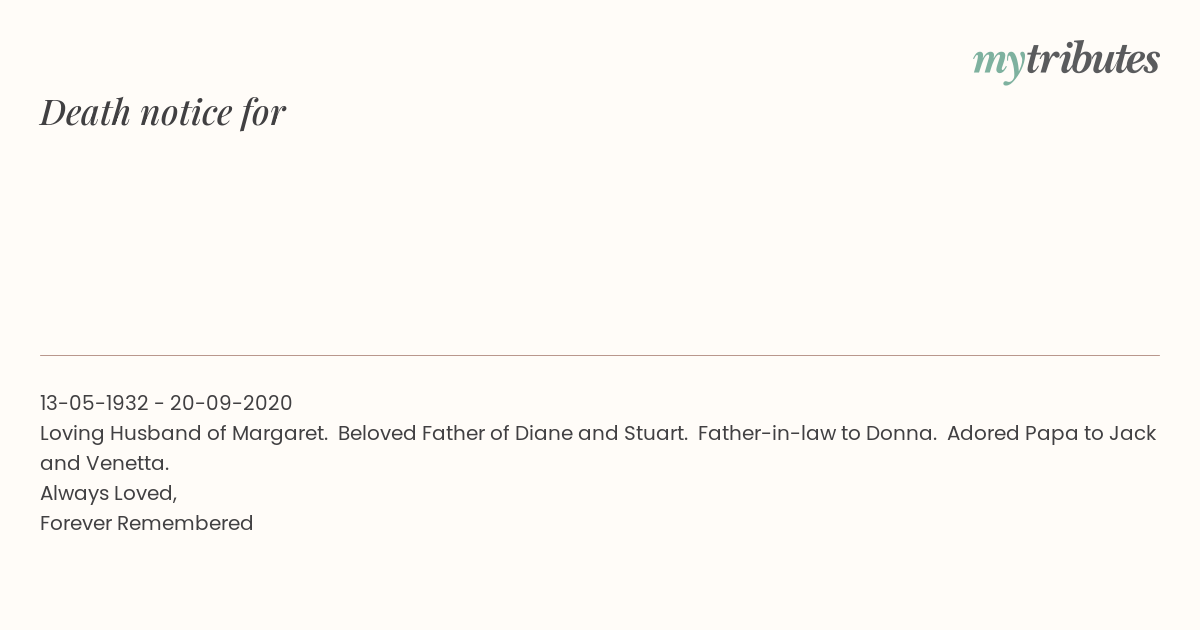Click the name Margaret in the notice
The height and width of the screenshot is (630, 1200).
[279, 434]
